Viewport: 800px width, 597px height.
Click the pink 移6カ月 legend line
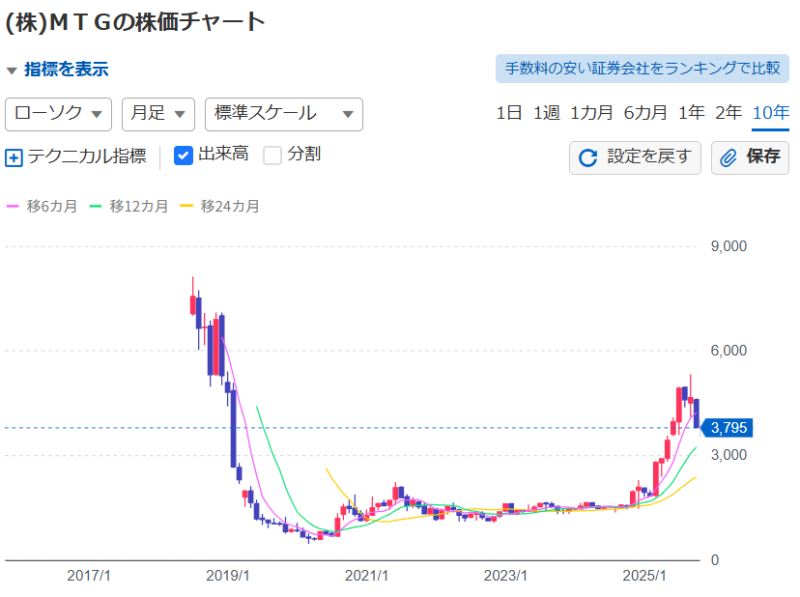(x=14, y=206)
